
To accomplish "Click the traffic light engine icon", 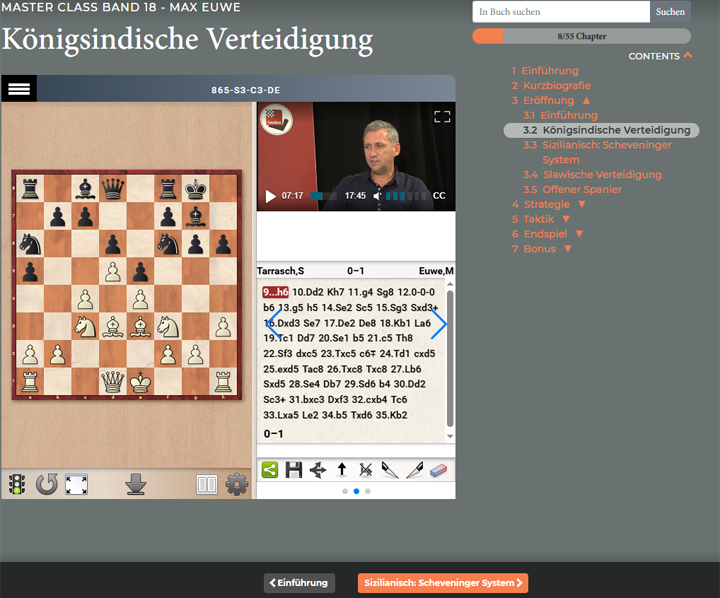I will tap(17, 485).
